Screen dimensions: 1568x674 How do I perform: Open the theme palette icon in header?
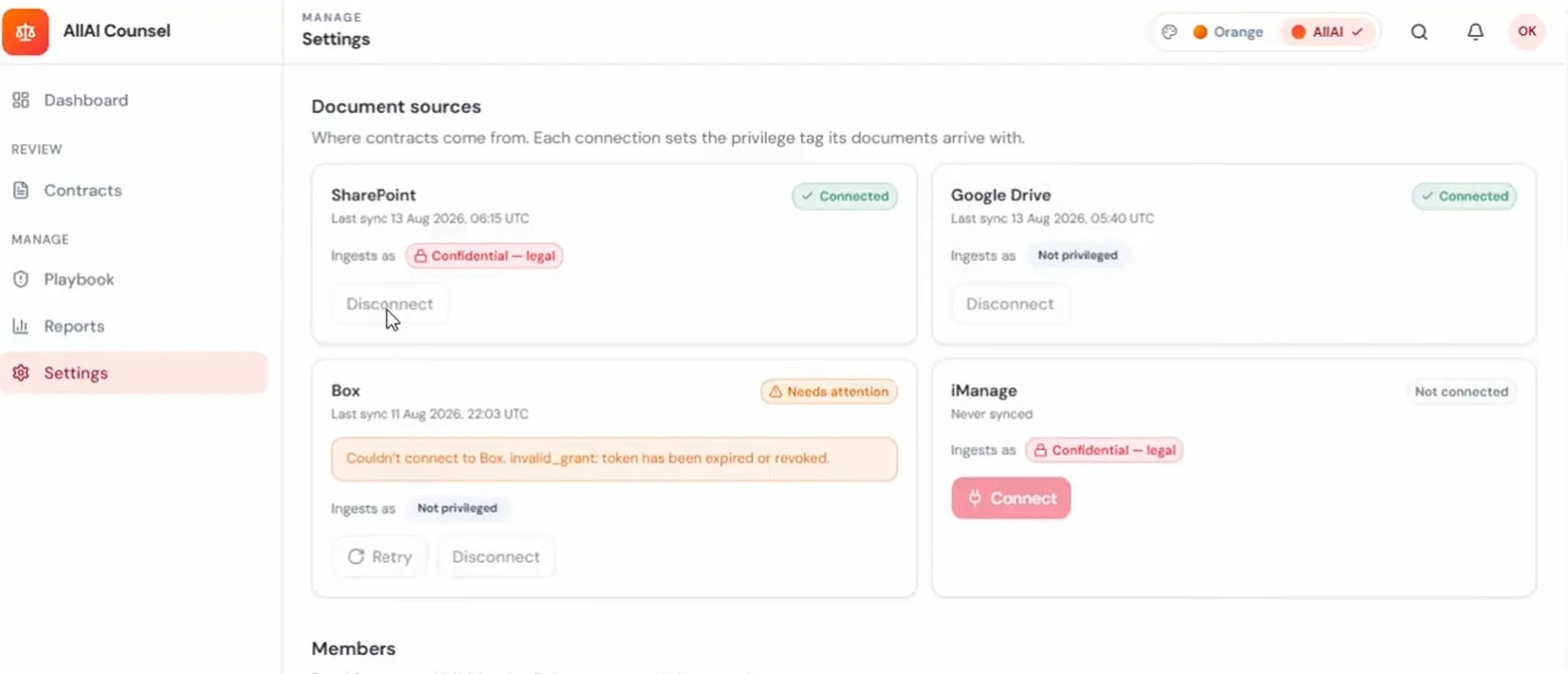[x=1169, y=32]
